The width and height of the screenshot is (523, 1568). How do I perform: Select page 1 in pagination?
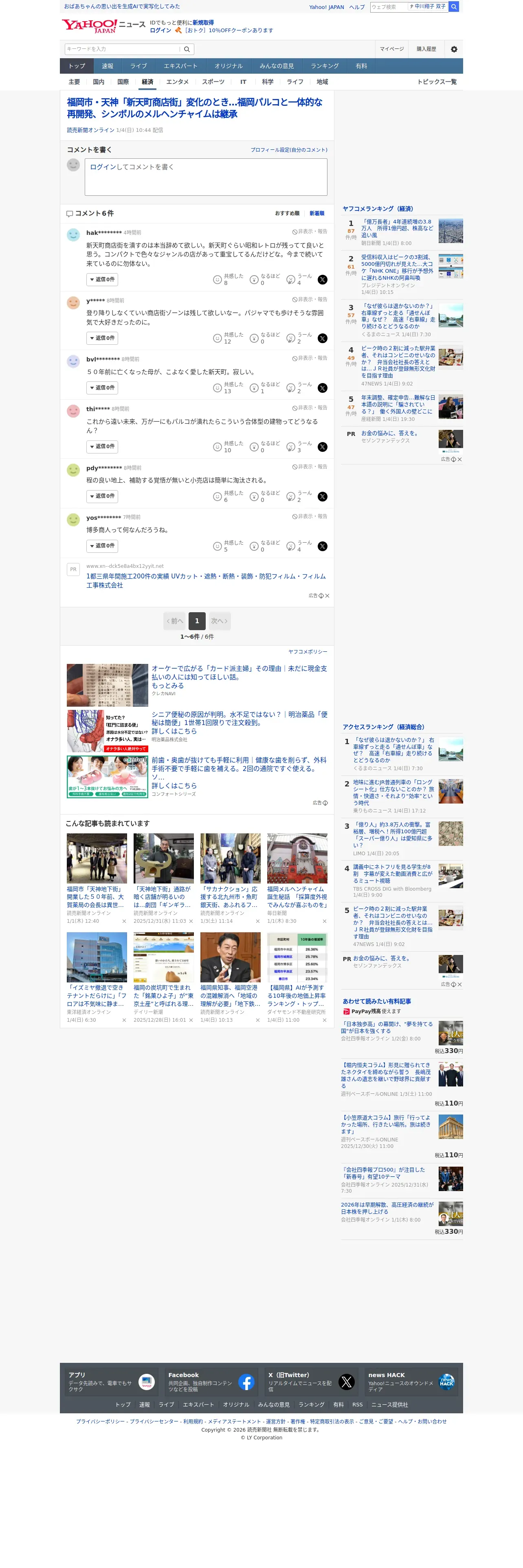click(x=197, y=621)
